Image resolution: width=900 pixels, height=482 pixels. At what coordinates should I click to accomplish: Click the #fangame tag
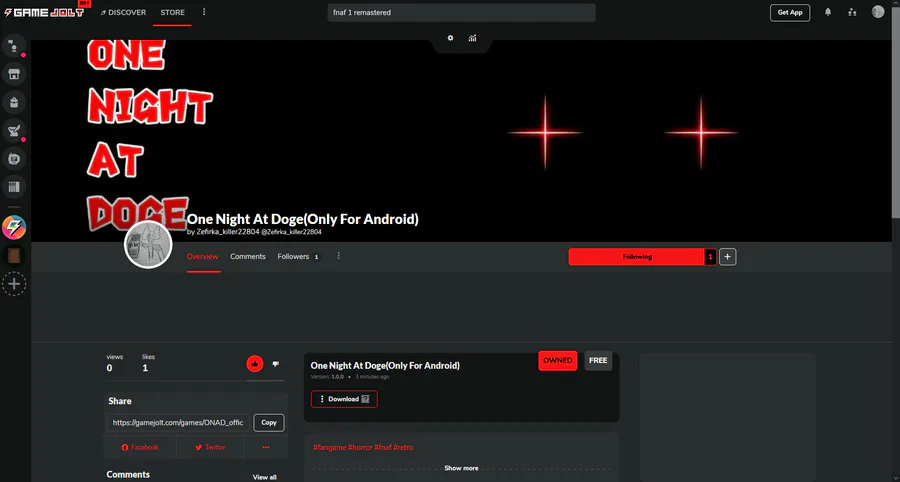(x=329, y=448)
